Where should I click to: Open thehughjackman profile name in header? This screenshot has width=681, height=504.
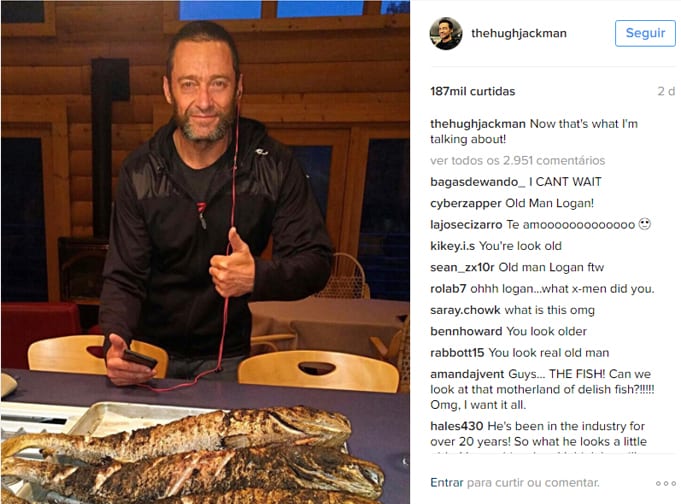(x=519, y=33)
